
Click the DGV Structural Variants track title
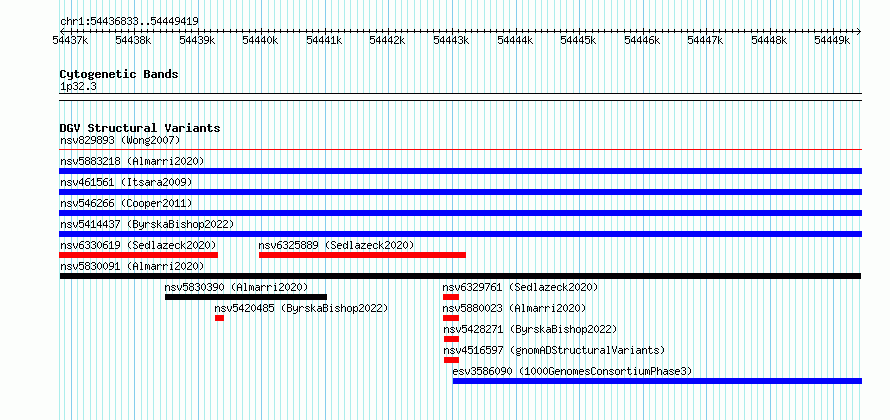[140, 128]
